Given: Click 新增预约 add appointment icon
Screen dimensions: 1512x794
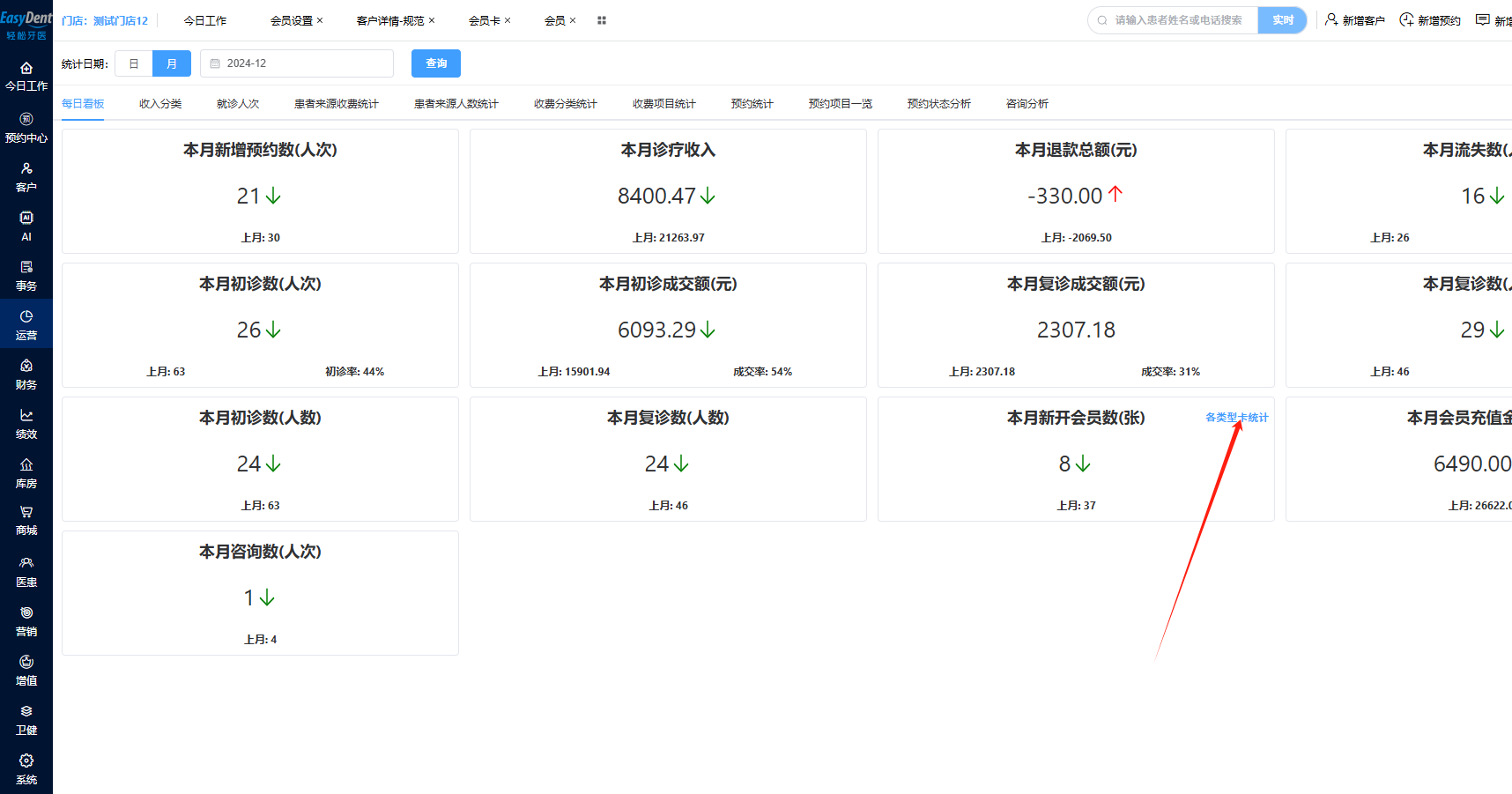Looking at the screenshot, I should pyautogui.click(x=1406, y=19).
